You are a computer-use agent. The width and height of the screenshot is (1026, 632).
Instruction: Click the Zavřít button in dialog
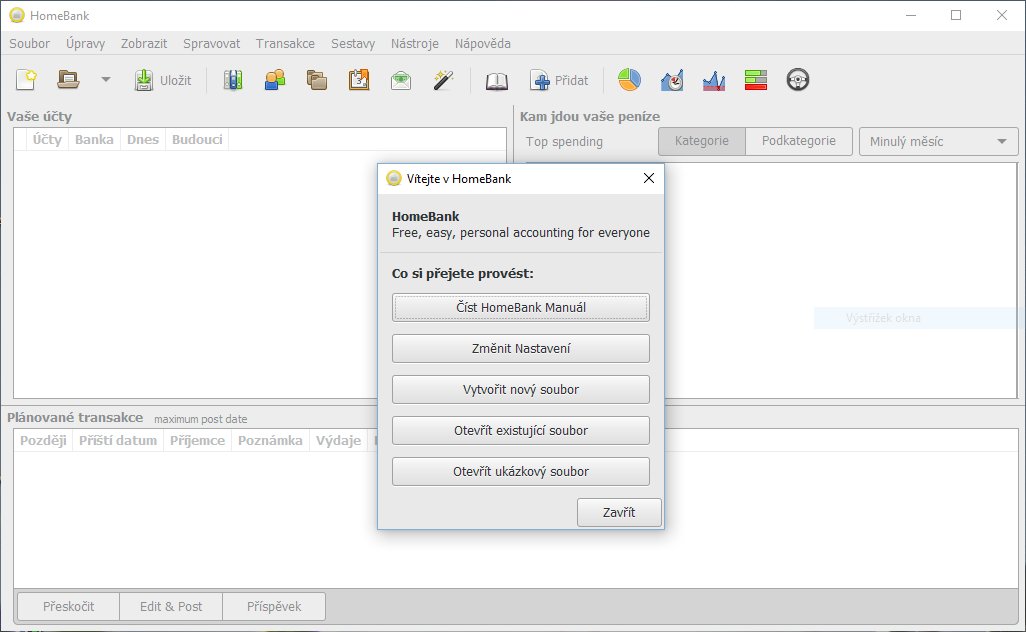pos(619,512)
